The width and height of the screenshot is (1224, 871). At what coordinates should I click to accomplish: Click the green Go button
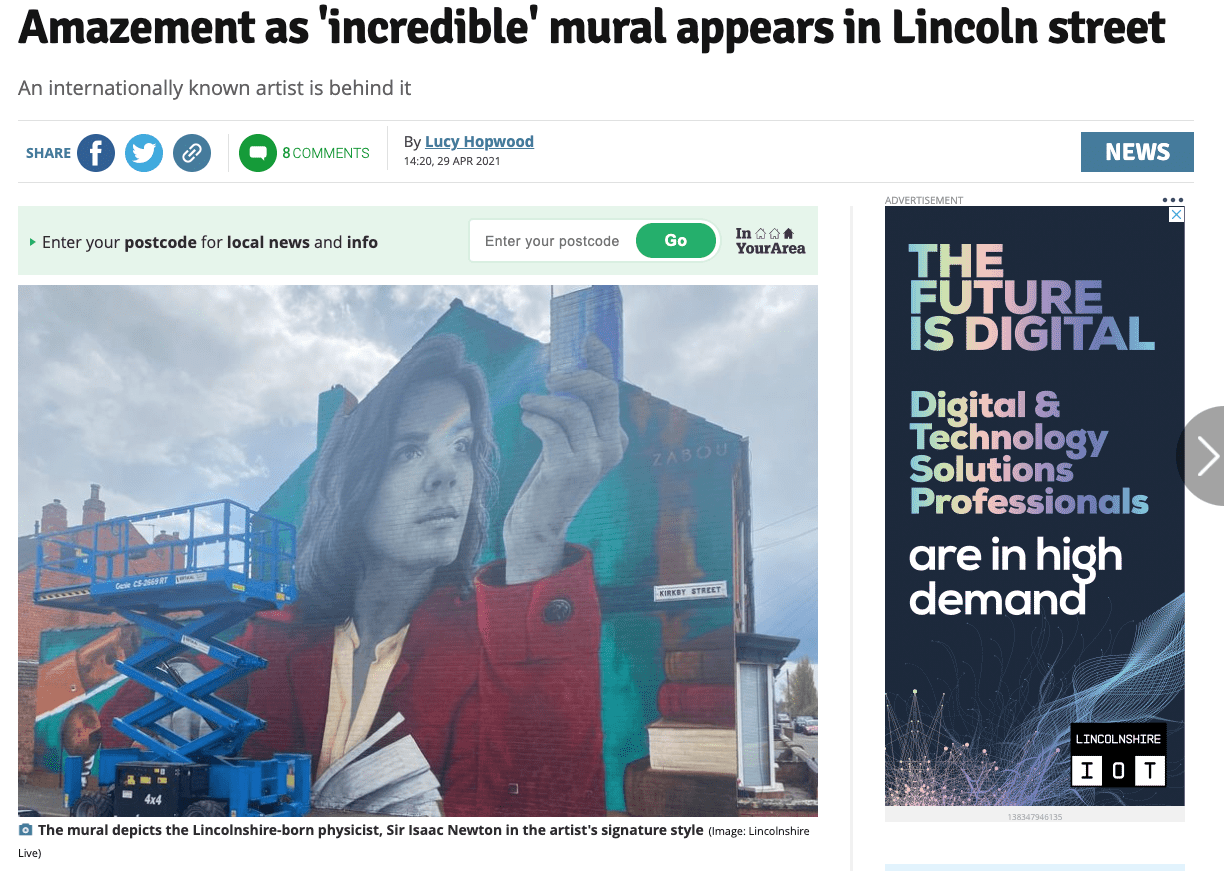pos(676,241)
